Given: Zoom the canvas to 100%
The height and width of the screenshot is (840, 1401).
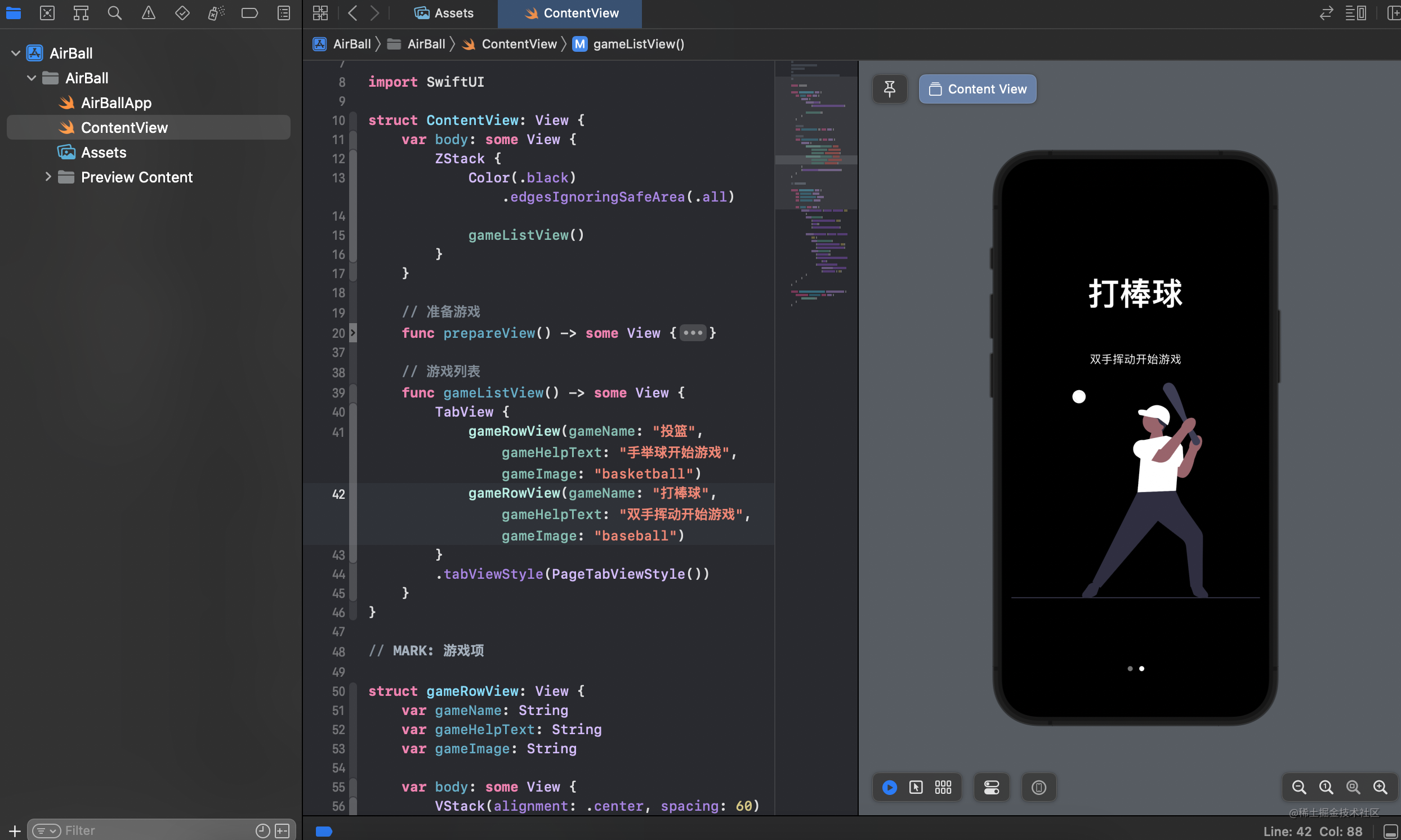Looking at the screenshot, I should click(x=1326, y=787).
